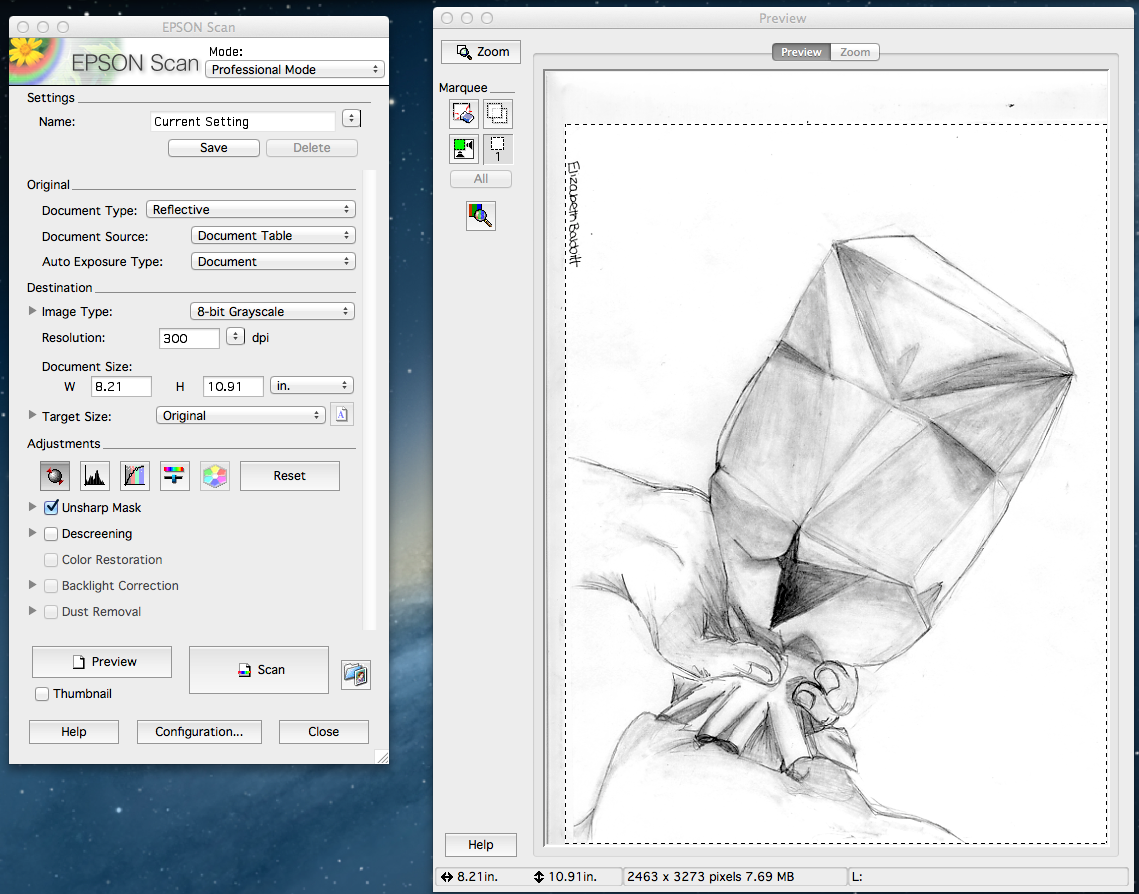Edit the document width field
1139x894 pixels.
121,386
